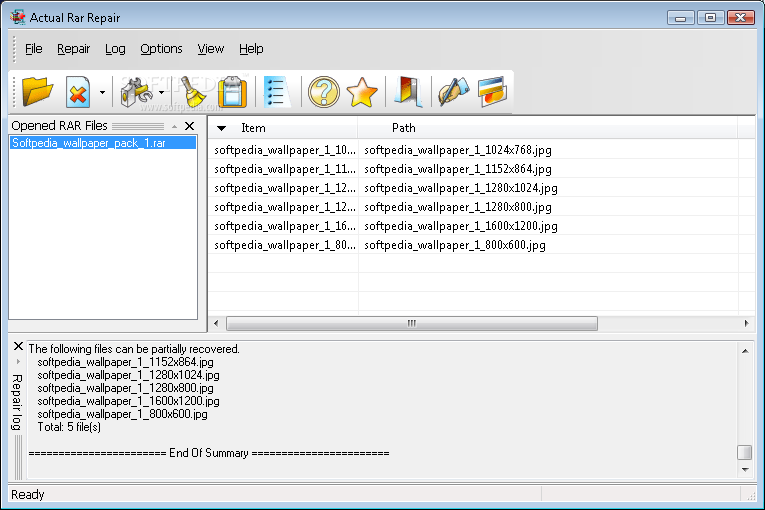The image size is (765, 510).
Task: Click the list options icon
Action: click(x=277, y=91)
